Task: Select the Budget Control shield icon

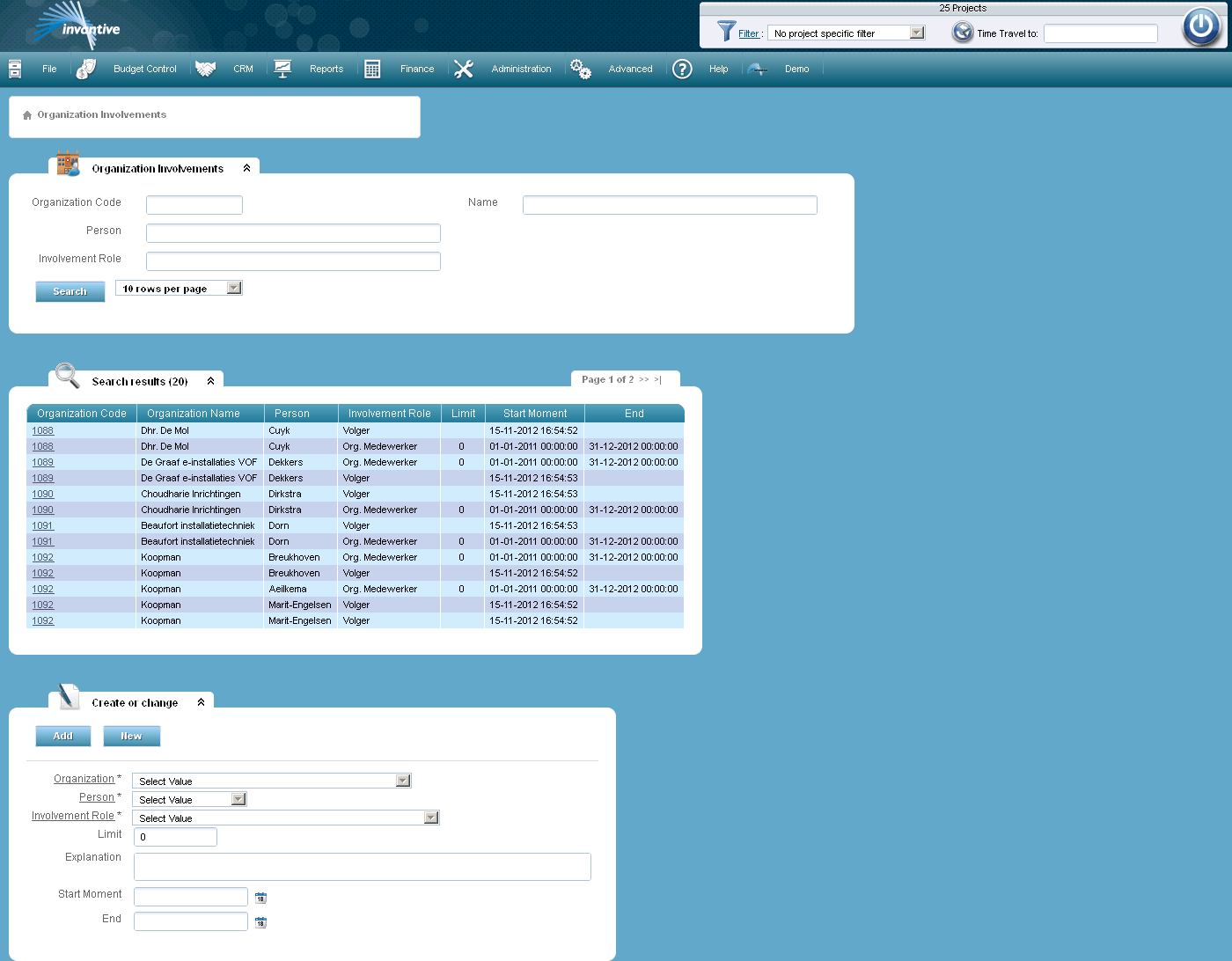Action: [85, 68]
